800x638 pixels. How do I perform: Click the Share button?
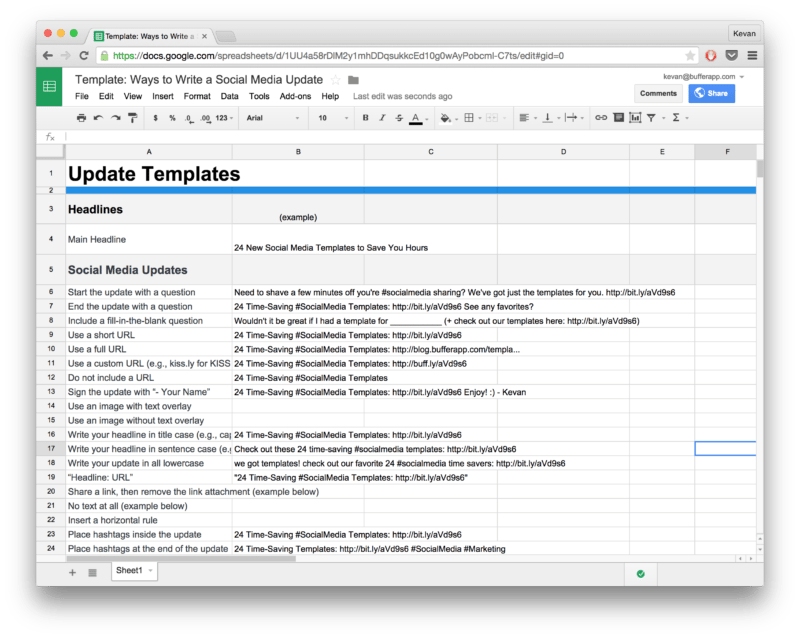pyautogui.click(x=710, y=92)
